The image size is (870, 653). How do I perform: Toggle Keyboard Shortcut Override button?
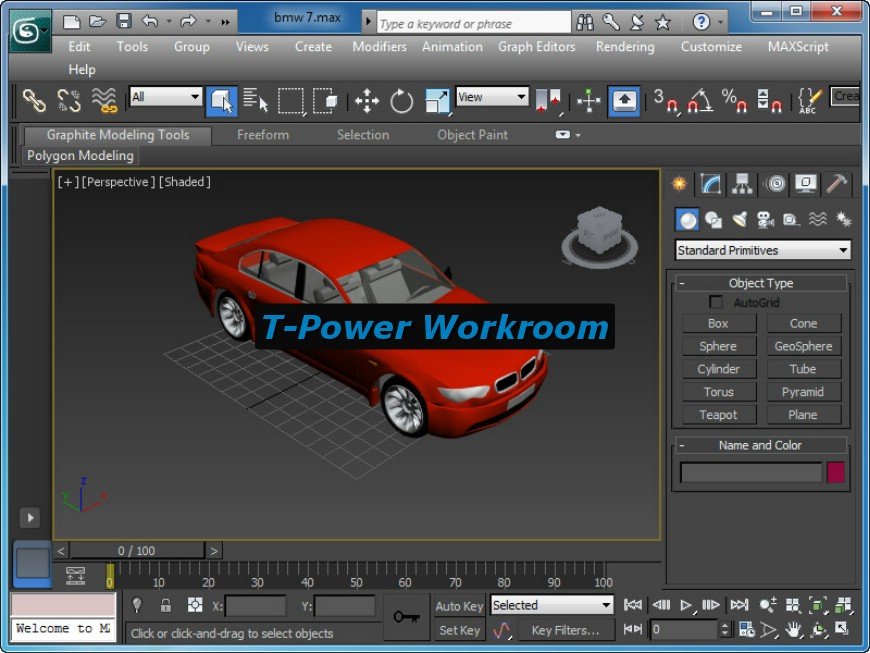pos(624,101)
